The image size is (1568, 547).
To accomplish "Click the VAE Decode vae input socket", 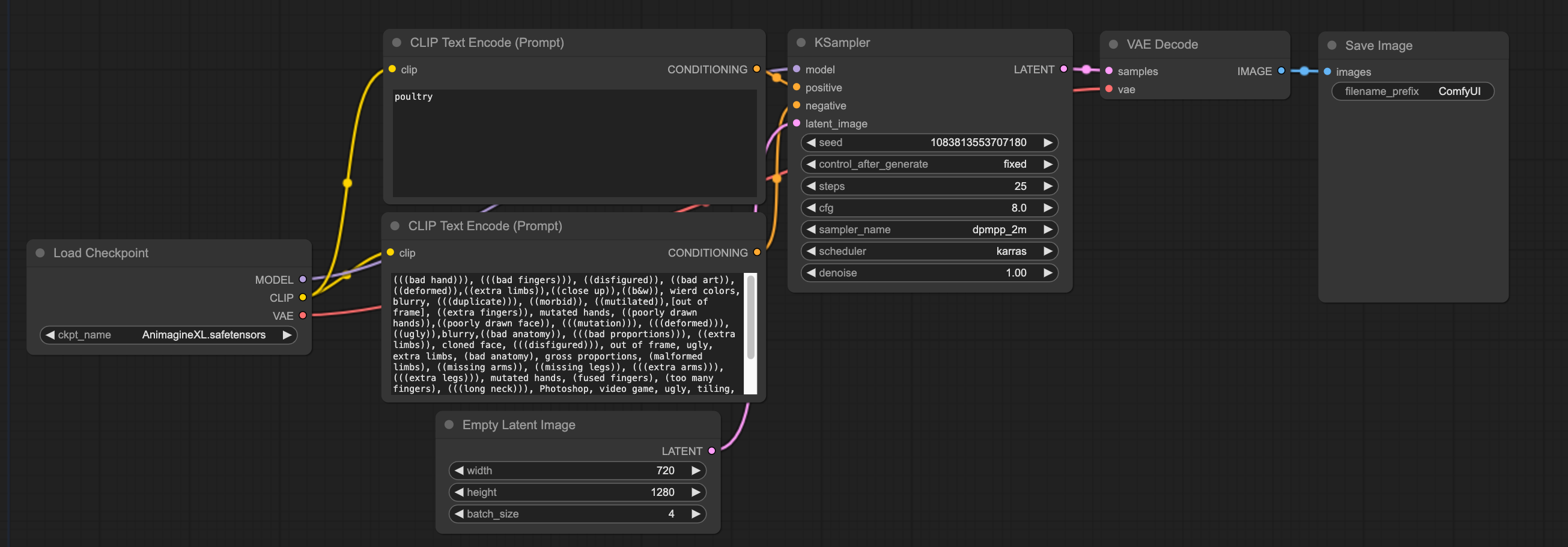I will pos(1109,89).
